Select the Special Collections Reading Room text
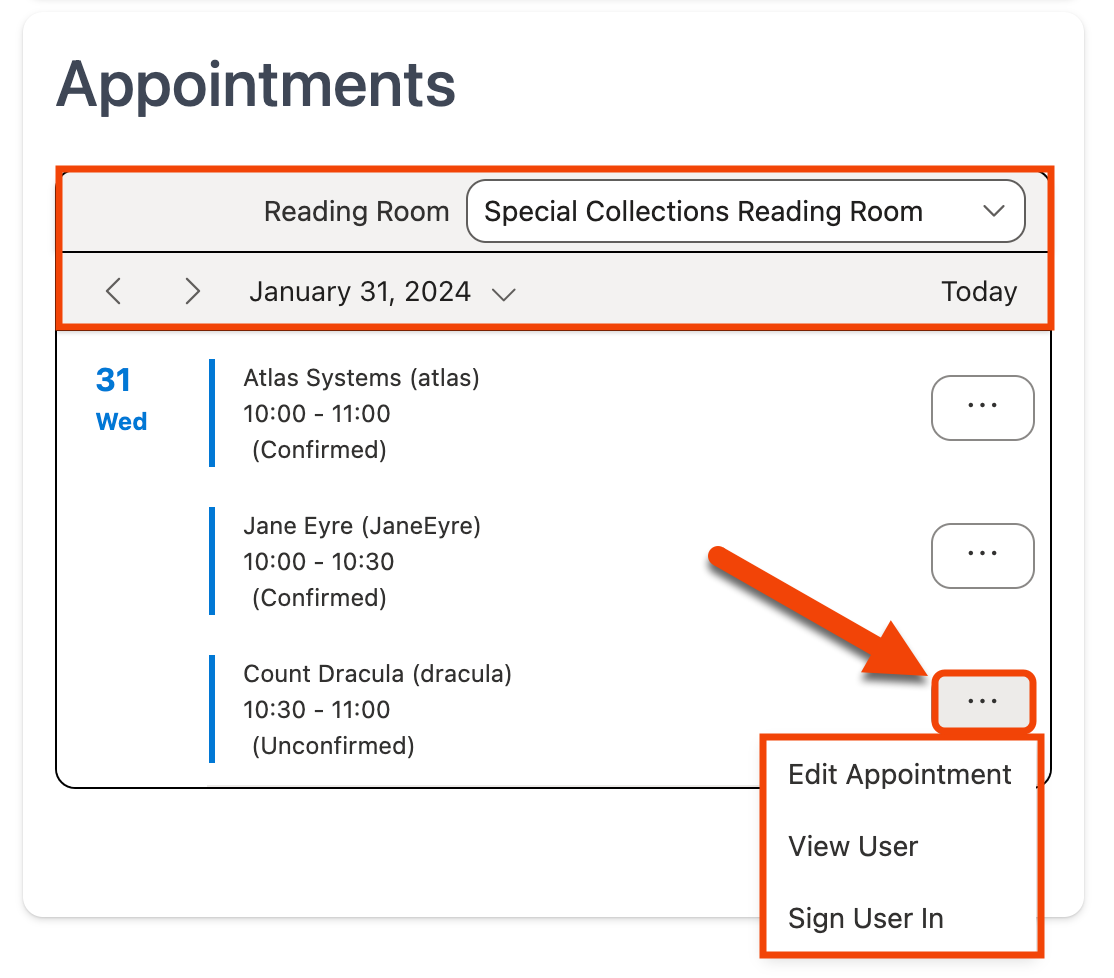1114x978 pixels. click(x=703, y=211)
